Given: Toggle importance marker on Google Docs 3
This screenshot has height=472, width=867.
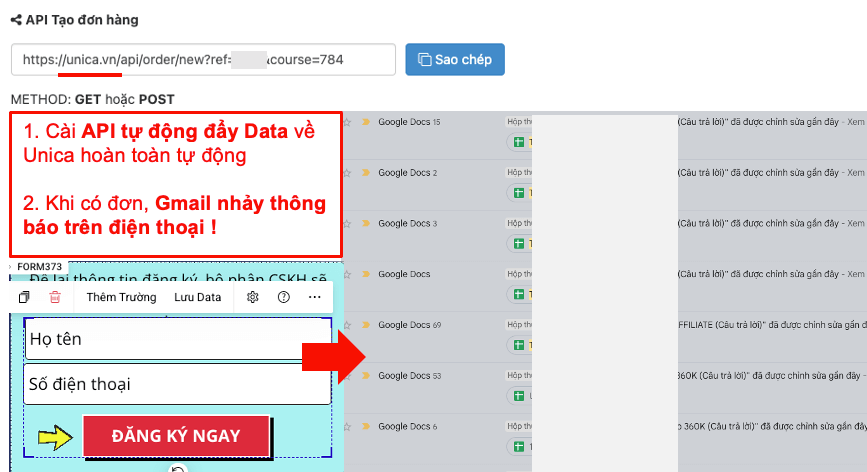Looking at the screenshot, I should [x=365, y=223].
